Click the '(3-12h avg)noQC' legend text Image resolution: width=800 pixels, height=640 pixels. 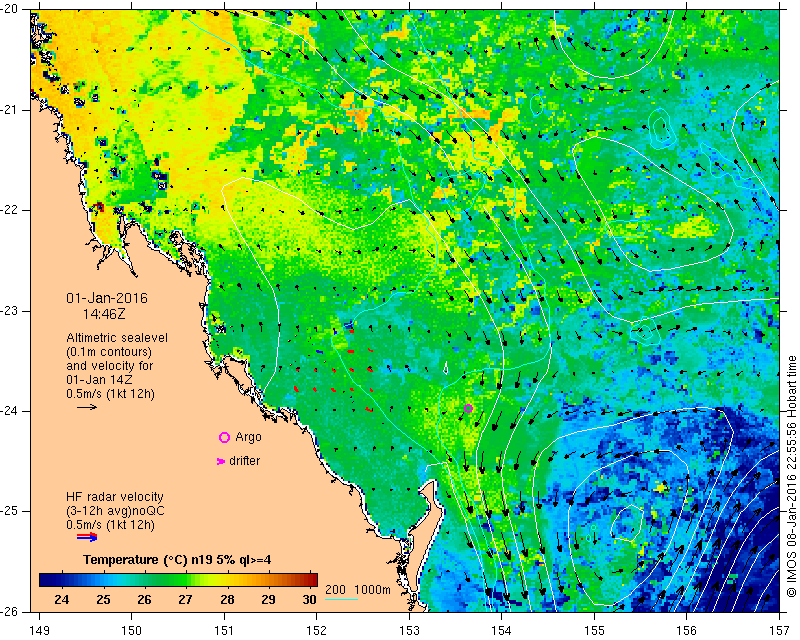(115, 511)
